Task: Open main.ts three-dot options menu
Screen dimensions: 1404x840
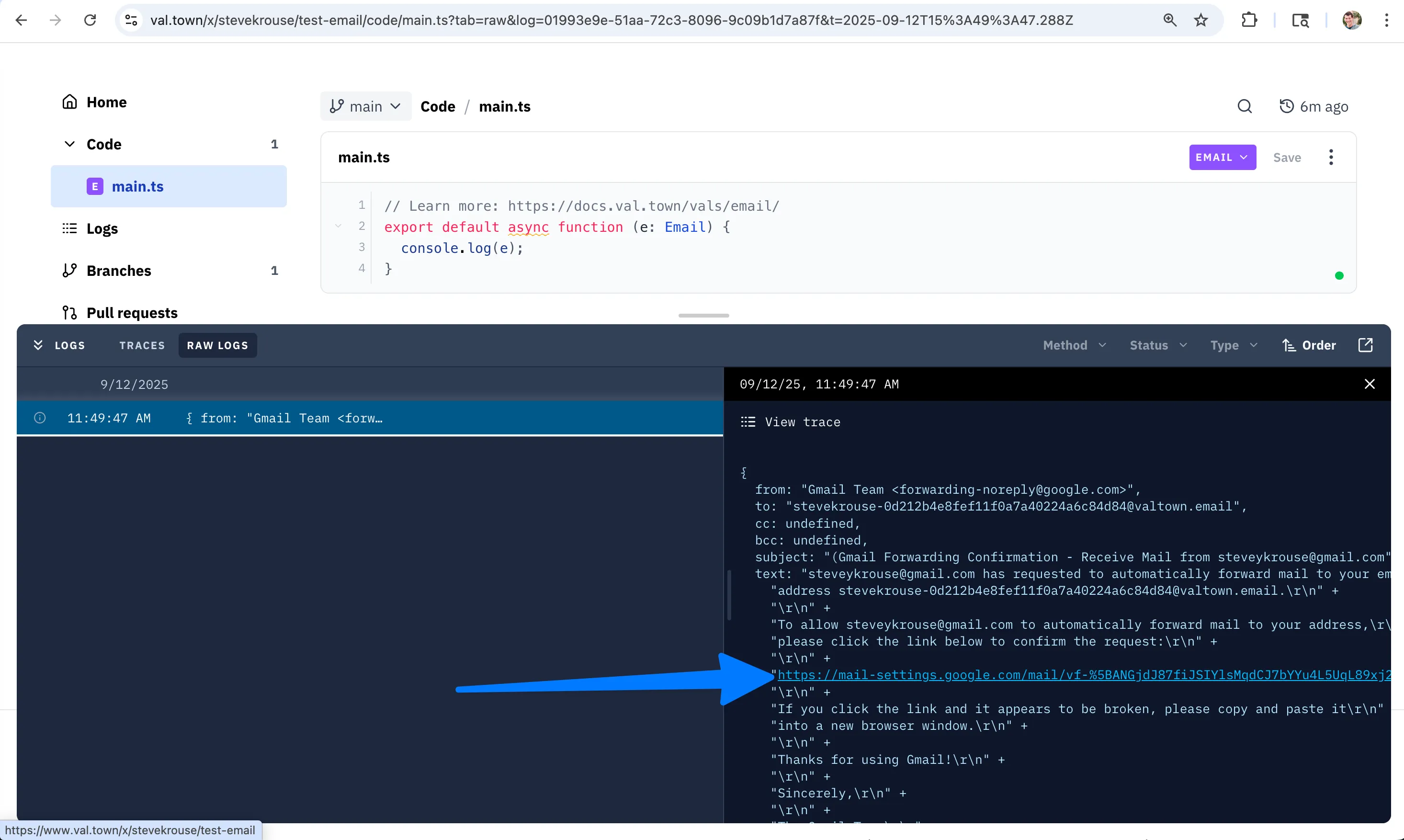Action: [x=1330, y=158]
